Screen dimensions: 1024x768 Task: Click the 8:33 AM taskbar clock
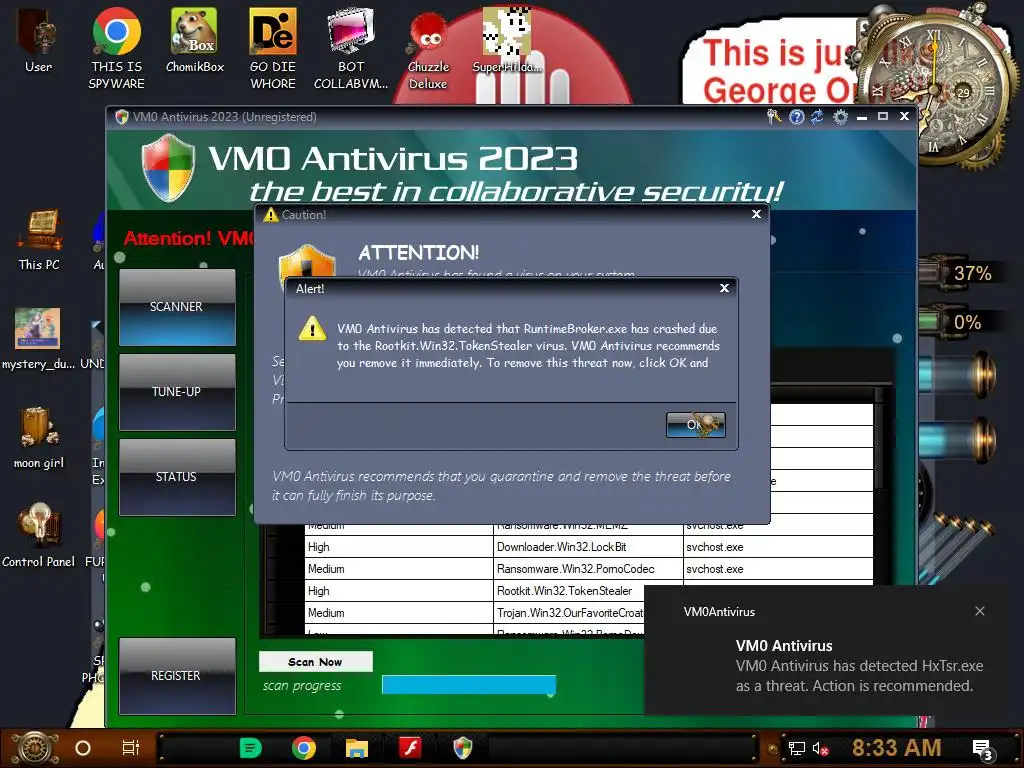point(896,748)
